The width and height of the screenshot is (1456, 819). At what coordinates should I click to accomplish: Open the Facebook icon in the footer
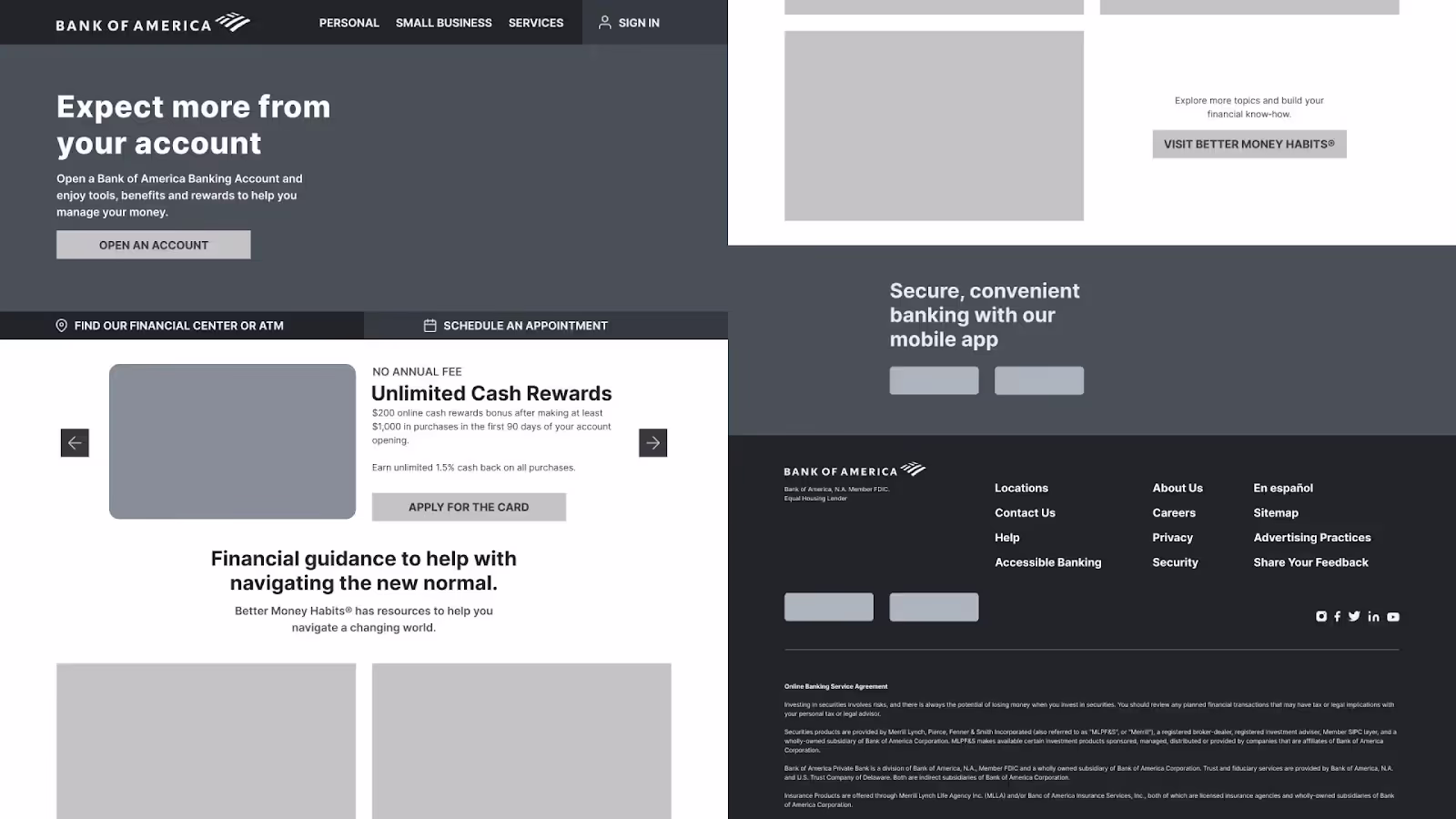click(1337, 617)
